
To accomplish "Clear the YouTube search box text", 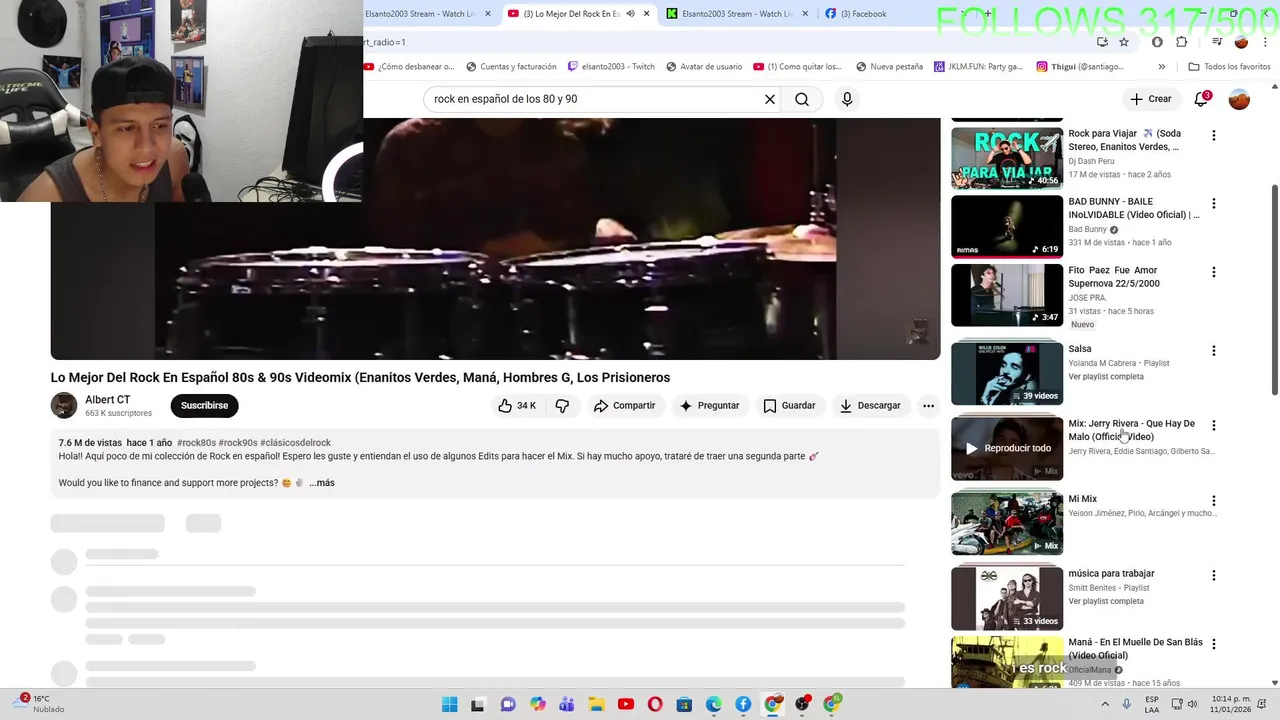I will coord(770,99).
